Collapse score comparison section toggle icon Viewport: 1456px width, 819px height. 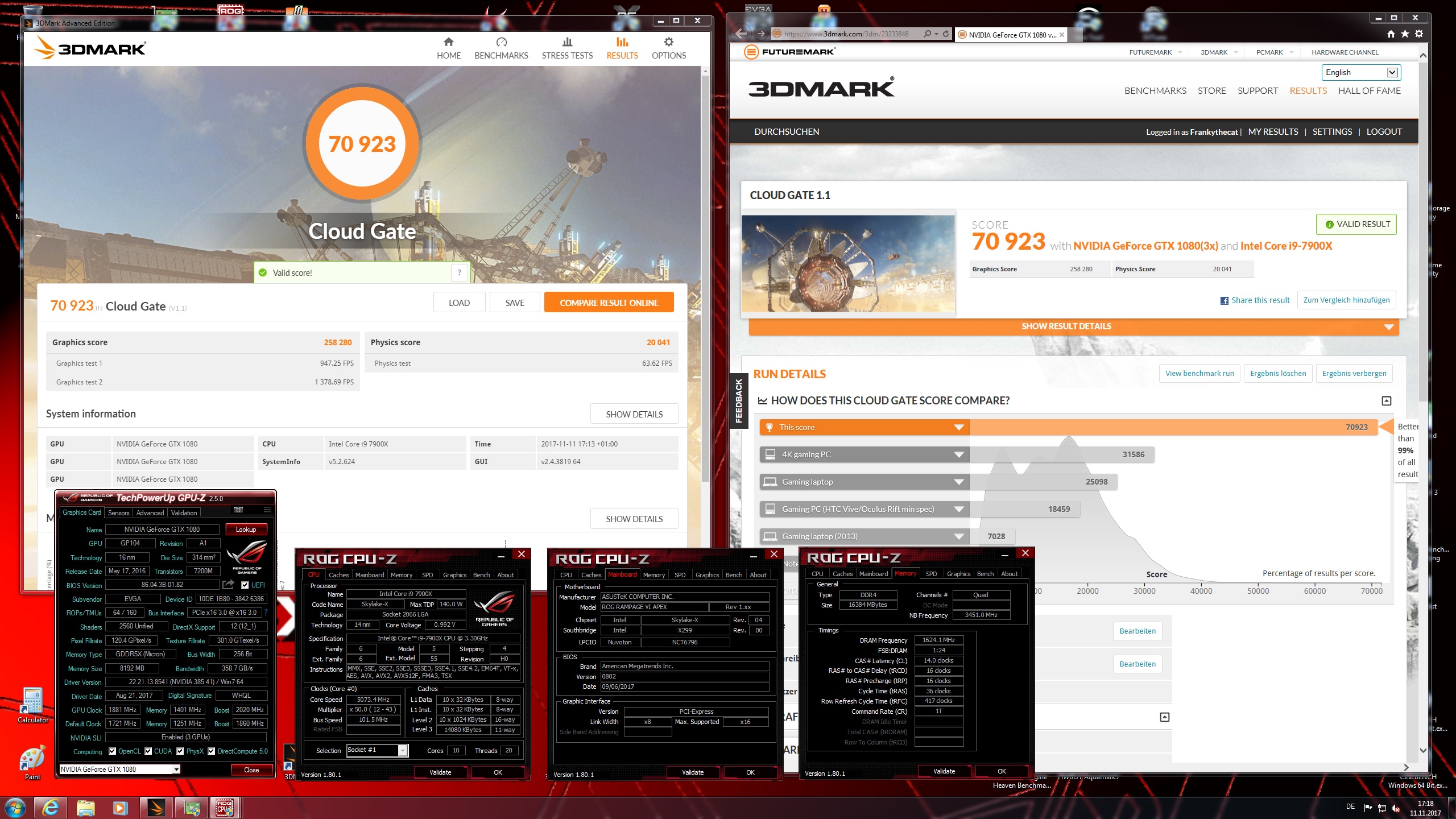1387,401
